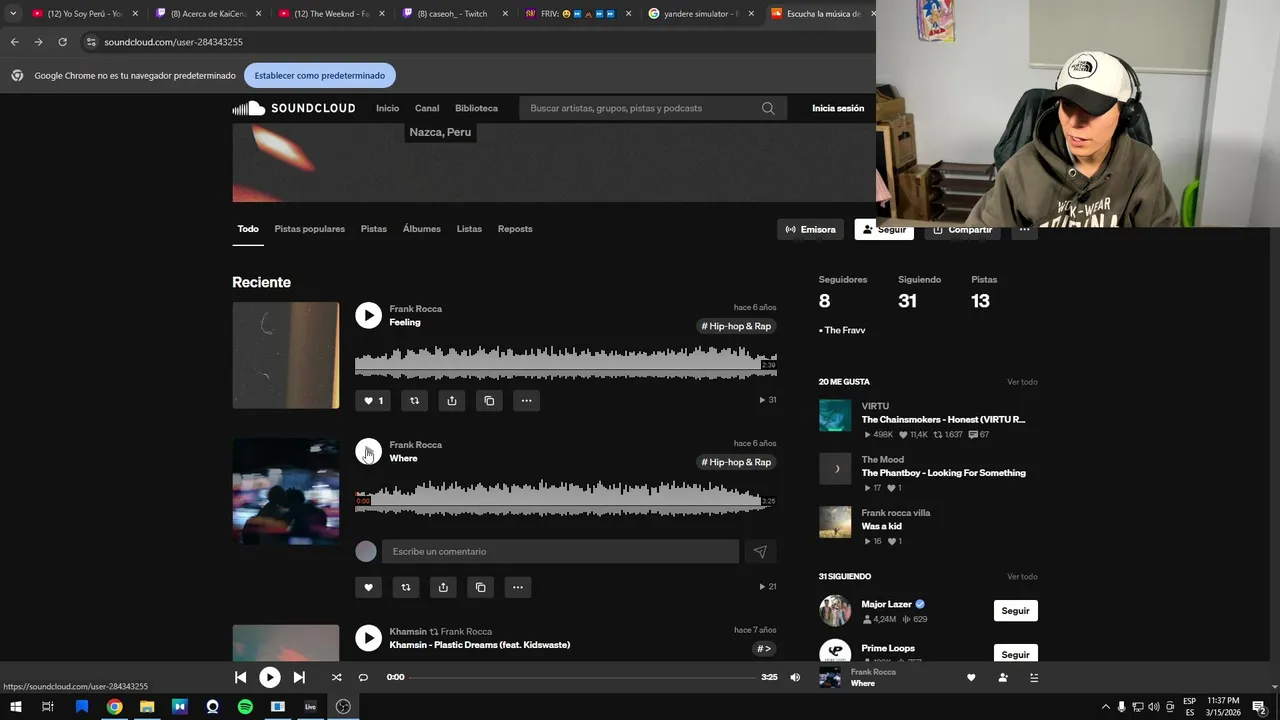Image resolution: width=1280 pixels, height=720 pixels.
Task: Repost the track Where
Action: tap(405, 587)
